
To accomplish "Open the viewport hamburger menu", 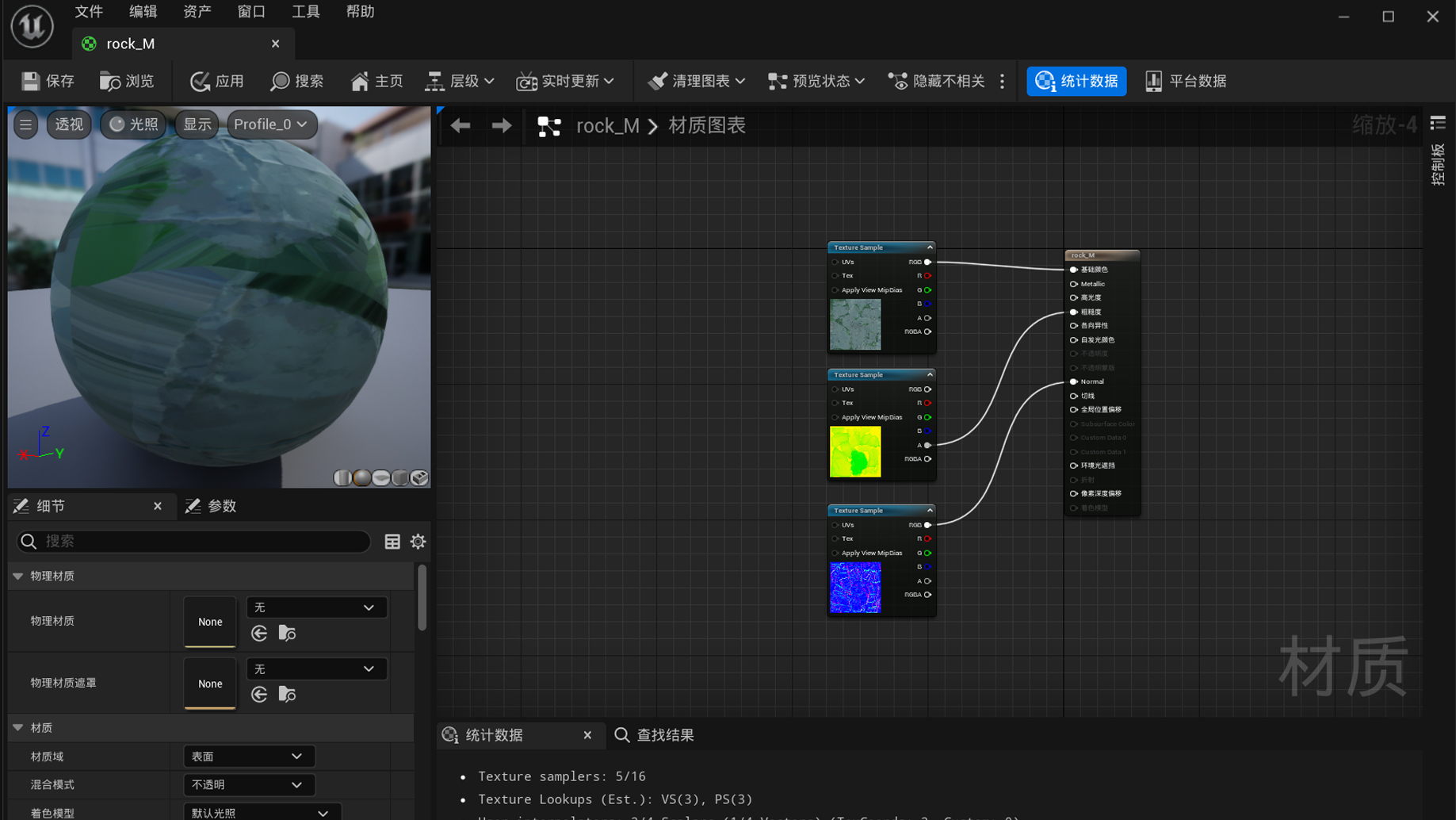I will [x=26, y=125].
